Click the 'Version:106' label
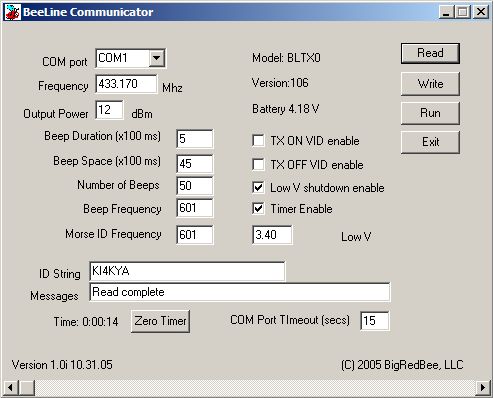Screen dimensions: 493x398 click(x=280, y=83)
